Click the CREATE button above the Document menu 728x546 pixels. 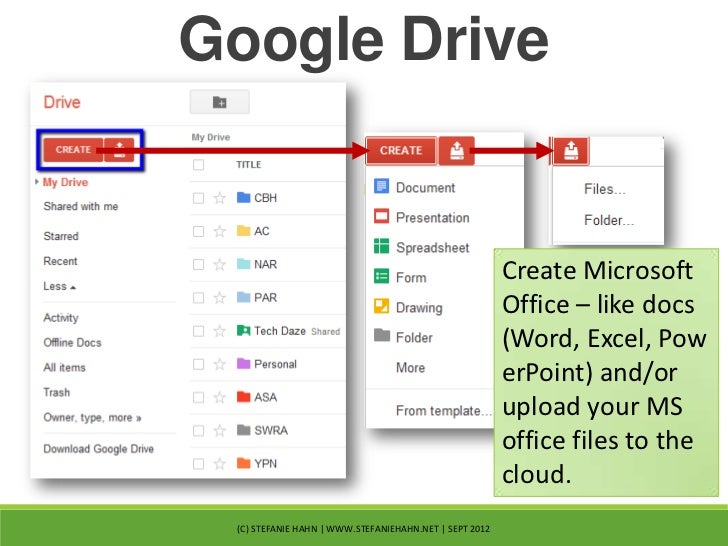pyautogui.click(x=401, y=150)
